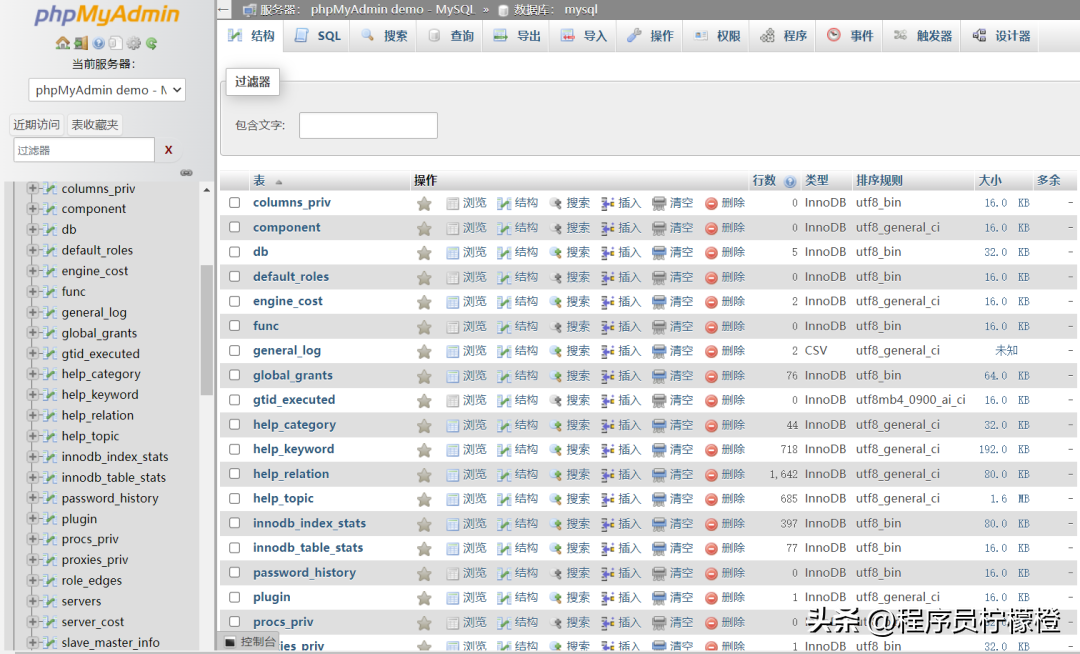Open the navigation settings gear icon
Screen dimensions: 1080x654
(x=134, y=44)
